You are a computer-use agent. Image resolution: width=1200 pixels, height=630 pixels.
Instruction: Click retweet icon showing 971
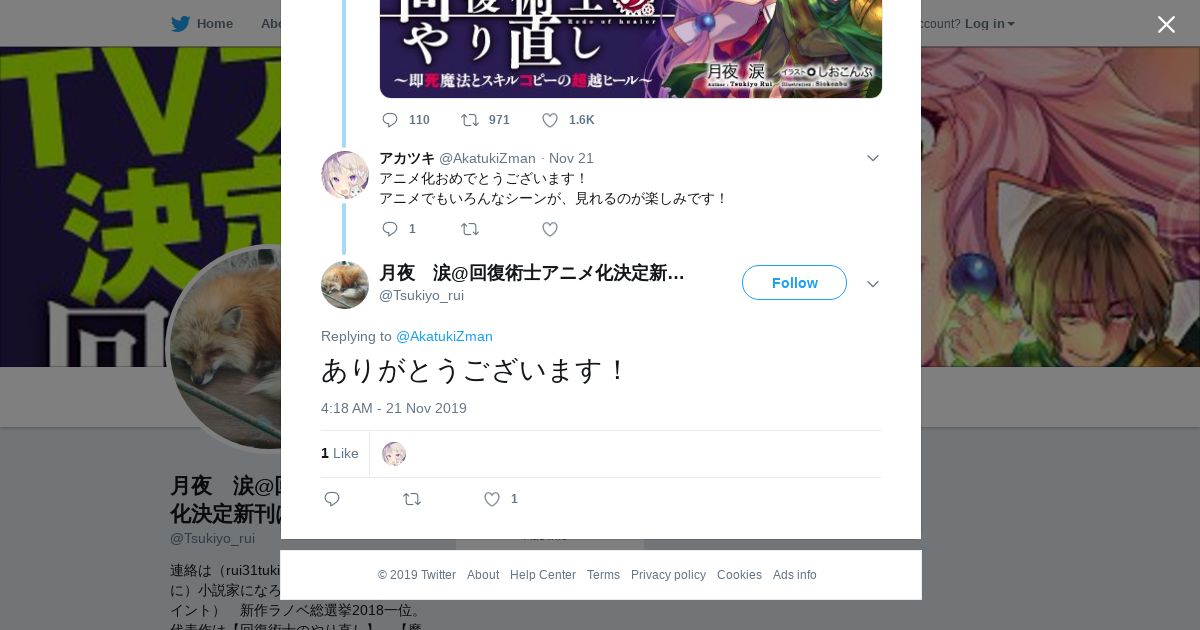coord(470,120)
